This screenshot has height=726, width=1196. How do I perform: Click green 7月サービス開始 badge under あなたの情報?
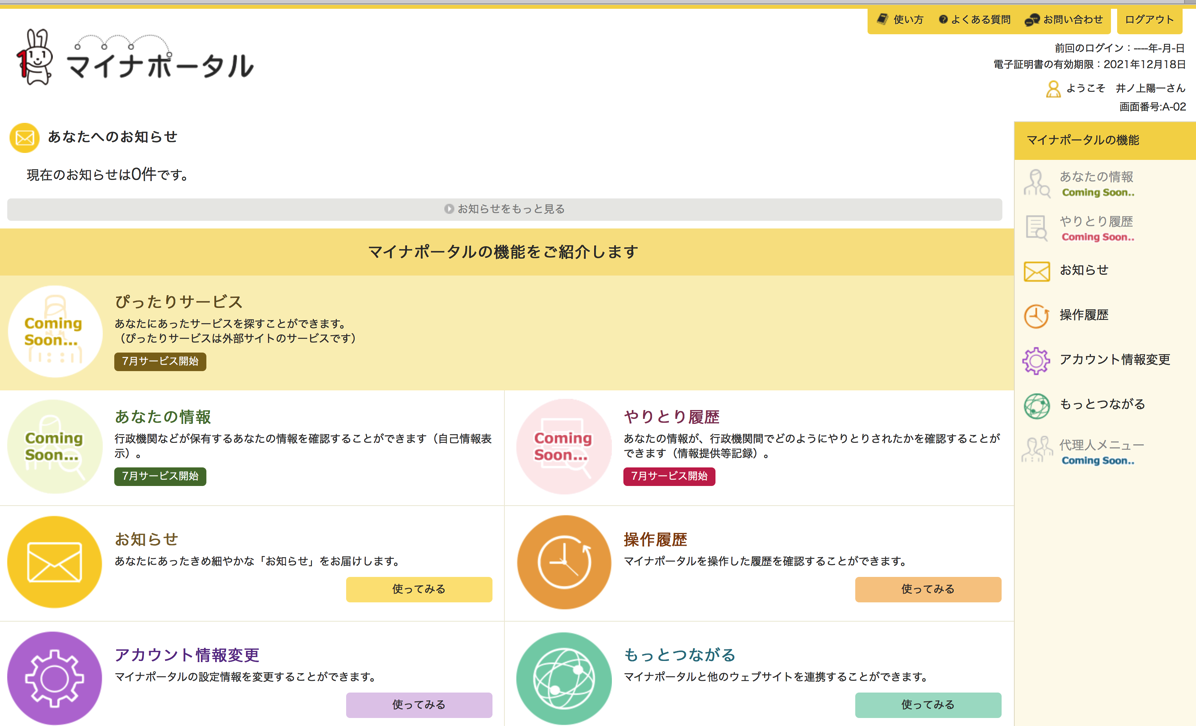coord(160,477)
